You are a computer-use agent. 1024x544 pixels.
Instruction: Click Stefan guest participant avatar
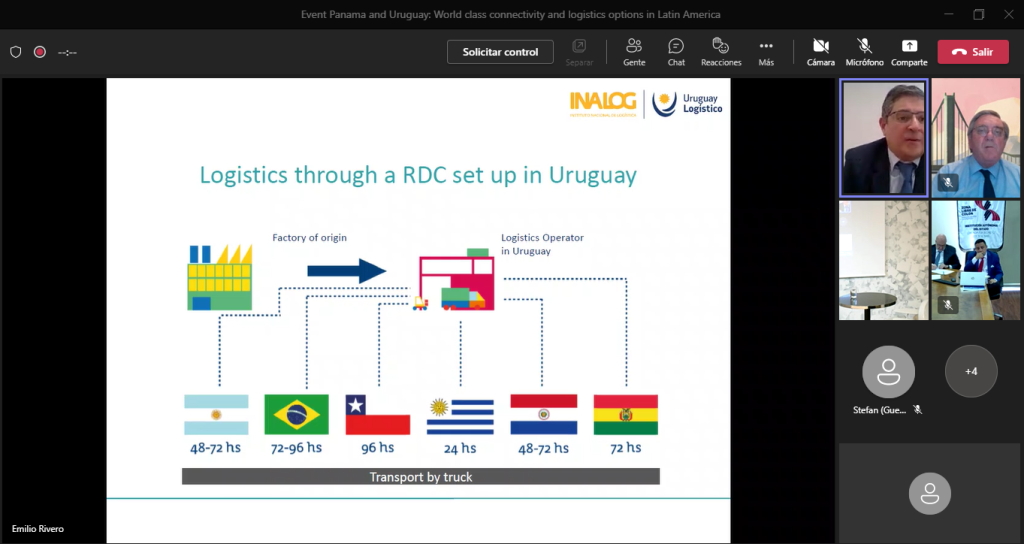pos(888,371)
